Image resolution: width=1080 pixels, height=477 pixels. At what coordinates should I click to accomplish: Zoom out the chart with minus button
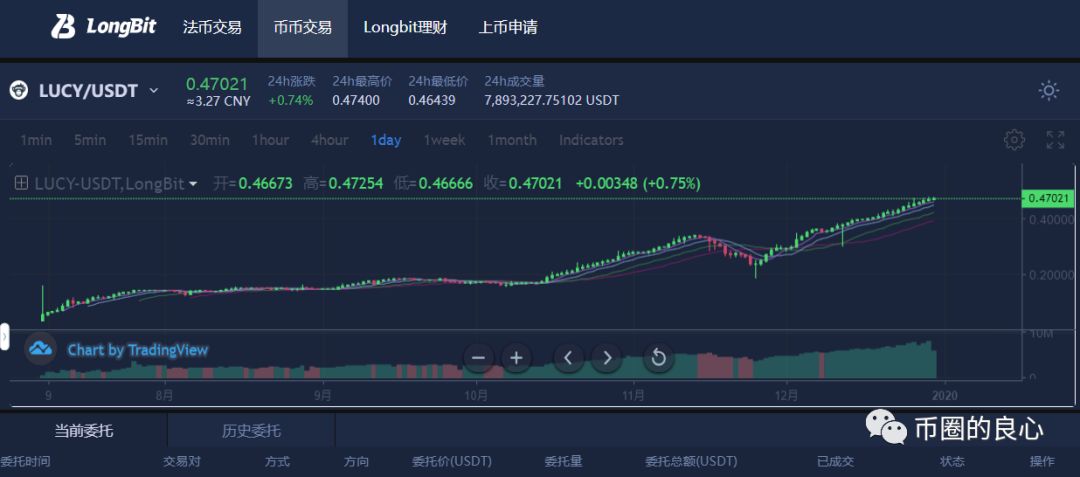pyautogui.click(x=479, y=358)
